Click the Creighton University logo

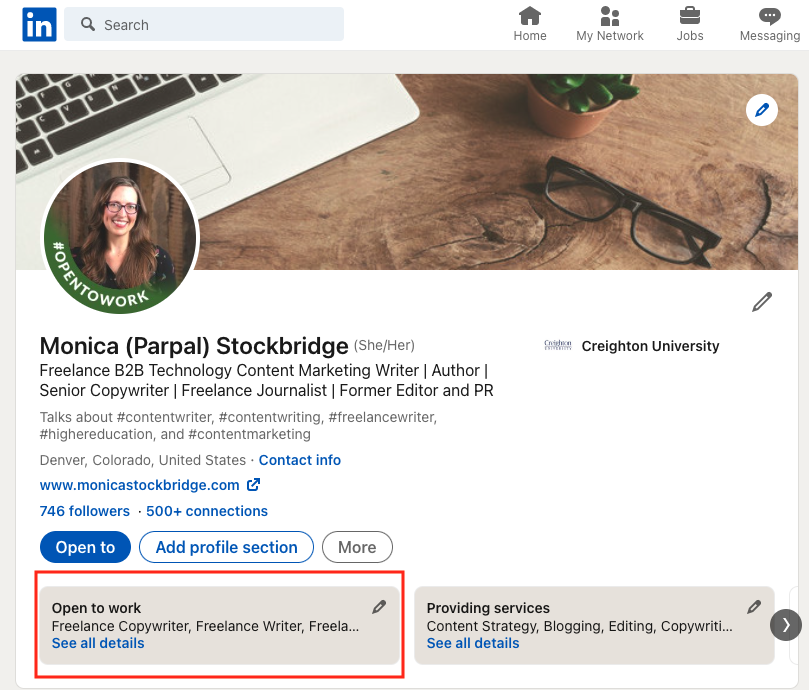click(558, 345)
